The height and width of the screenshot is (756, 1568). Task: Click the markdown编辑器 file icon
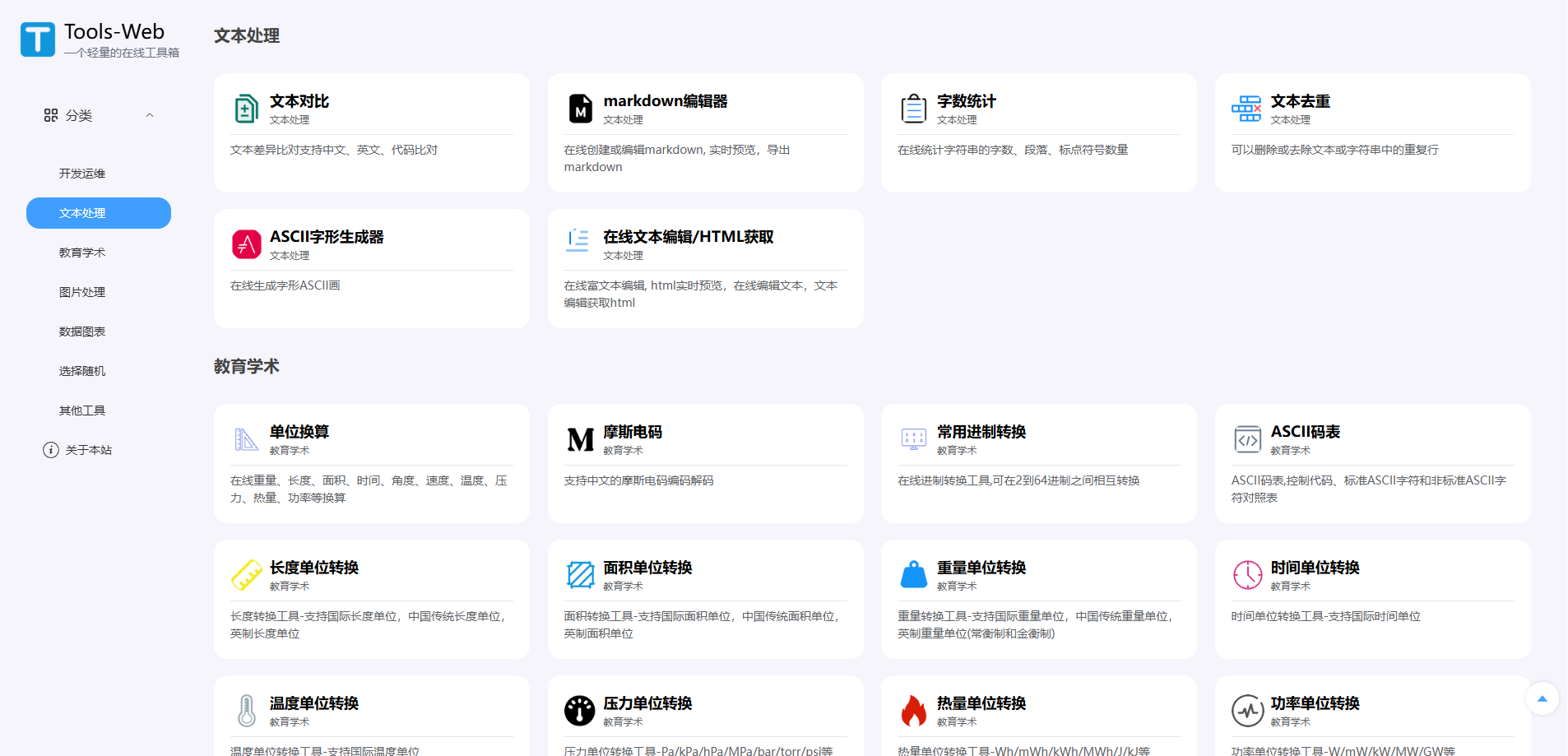[580, 109]
